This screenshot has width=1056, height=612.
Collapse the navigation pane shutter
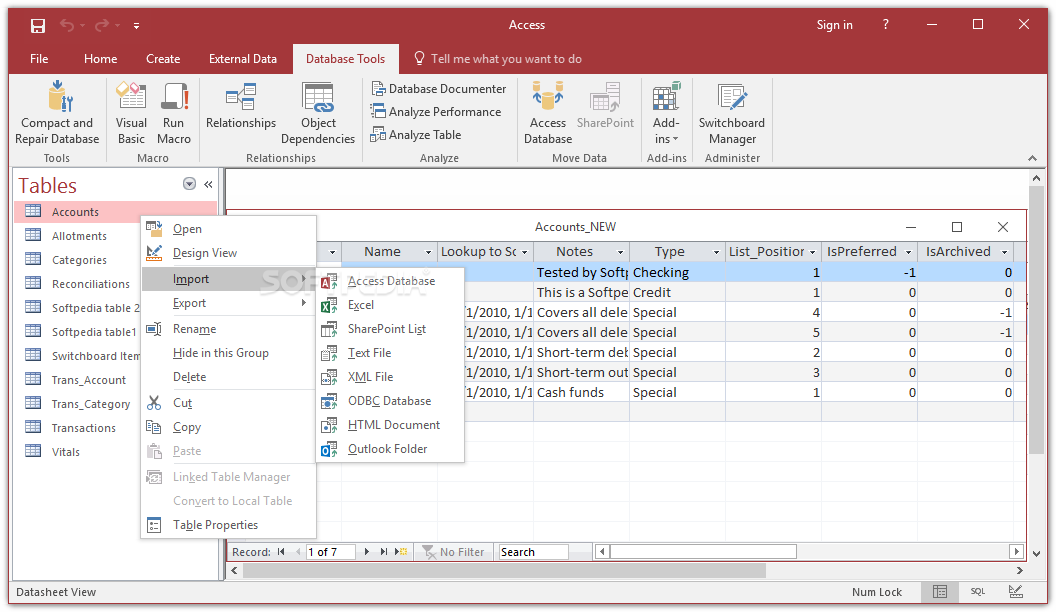(208, 184)
